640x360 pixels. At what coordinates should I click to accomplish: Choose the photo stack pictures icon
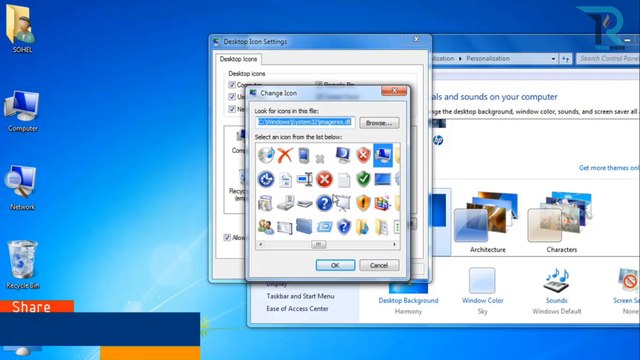(265, 203)
